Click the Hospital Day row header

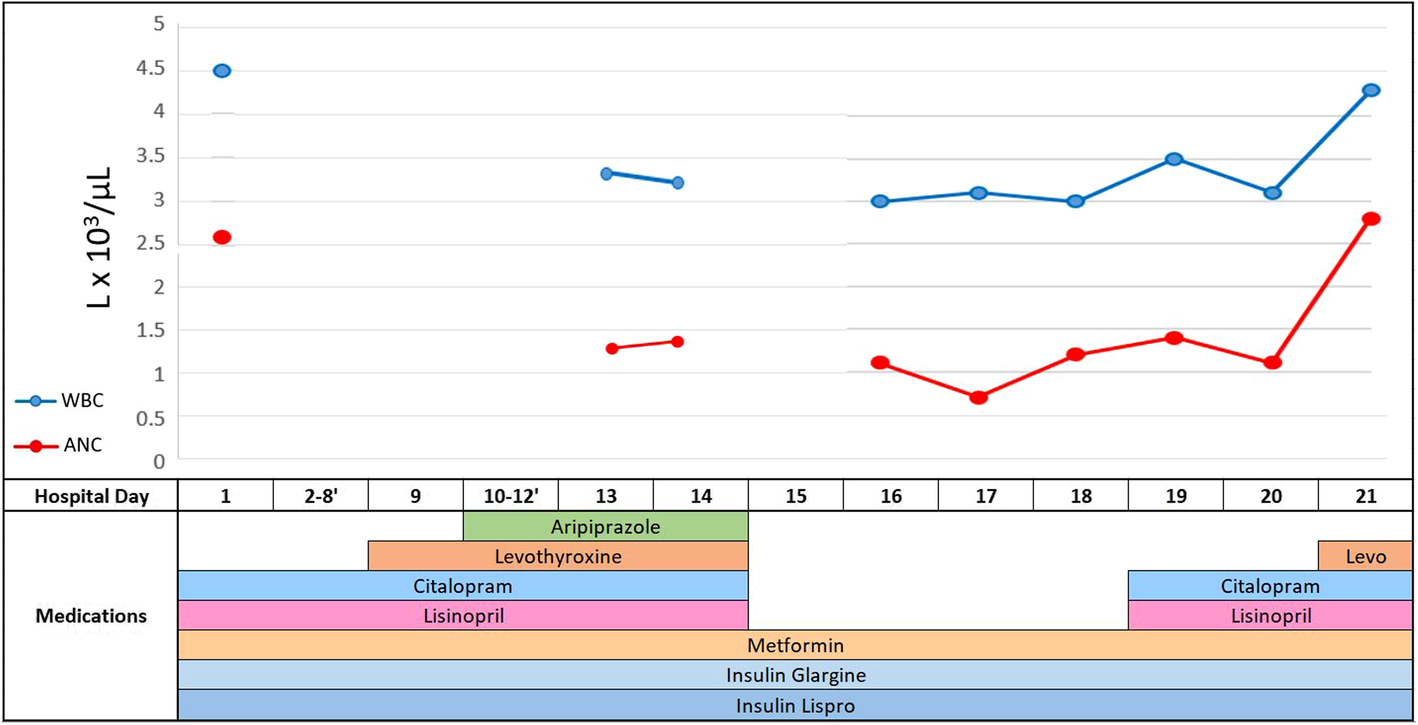(91, 496)
